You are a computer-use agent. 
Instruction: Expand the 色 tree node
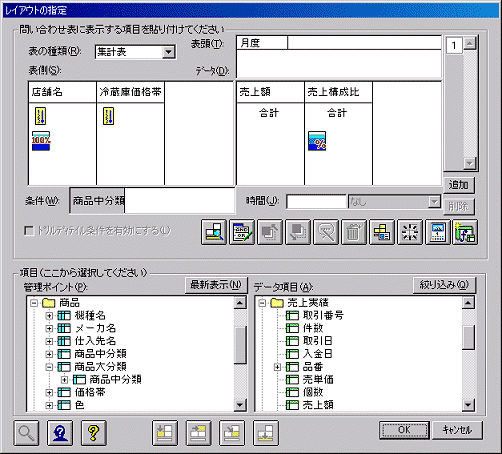49,405
